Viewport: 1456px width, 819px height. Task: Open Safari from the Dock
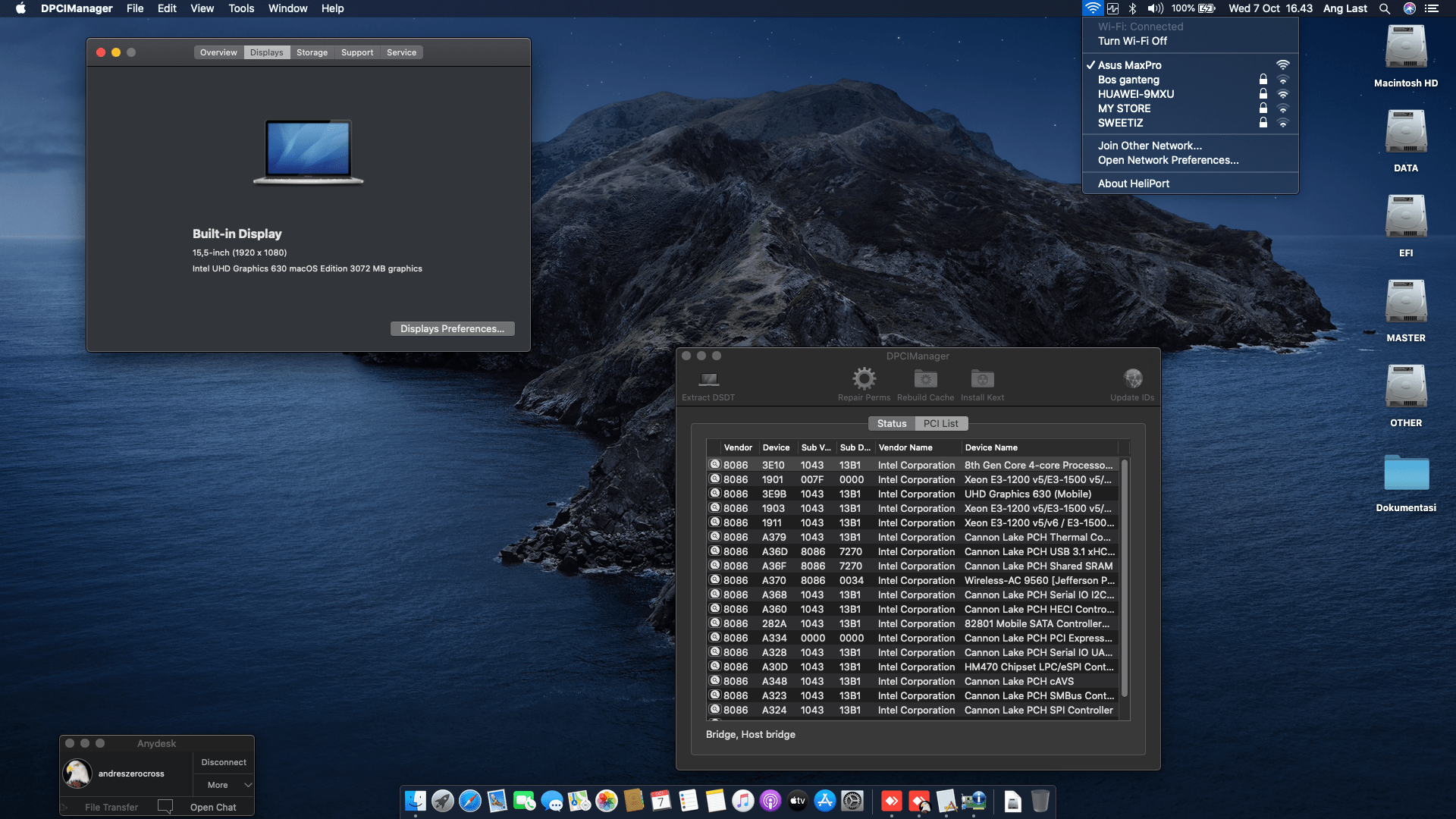[x=470, y=801]
